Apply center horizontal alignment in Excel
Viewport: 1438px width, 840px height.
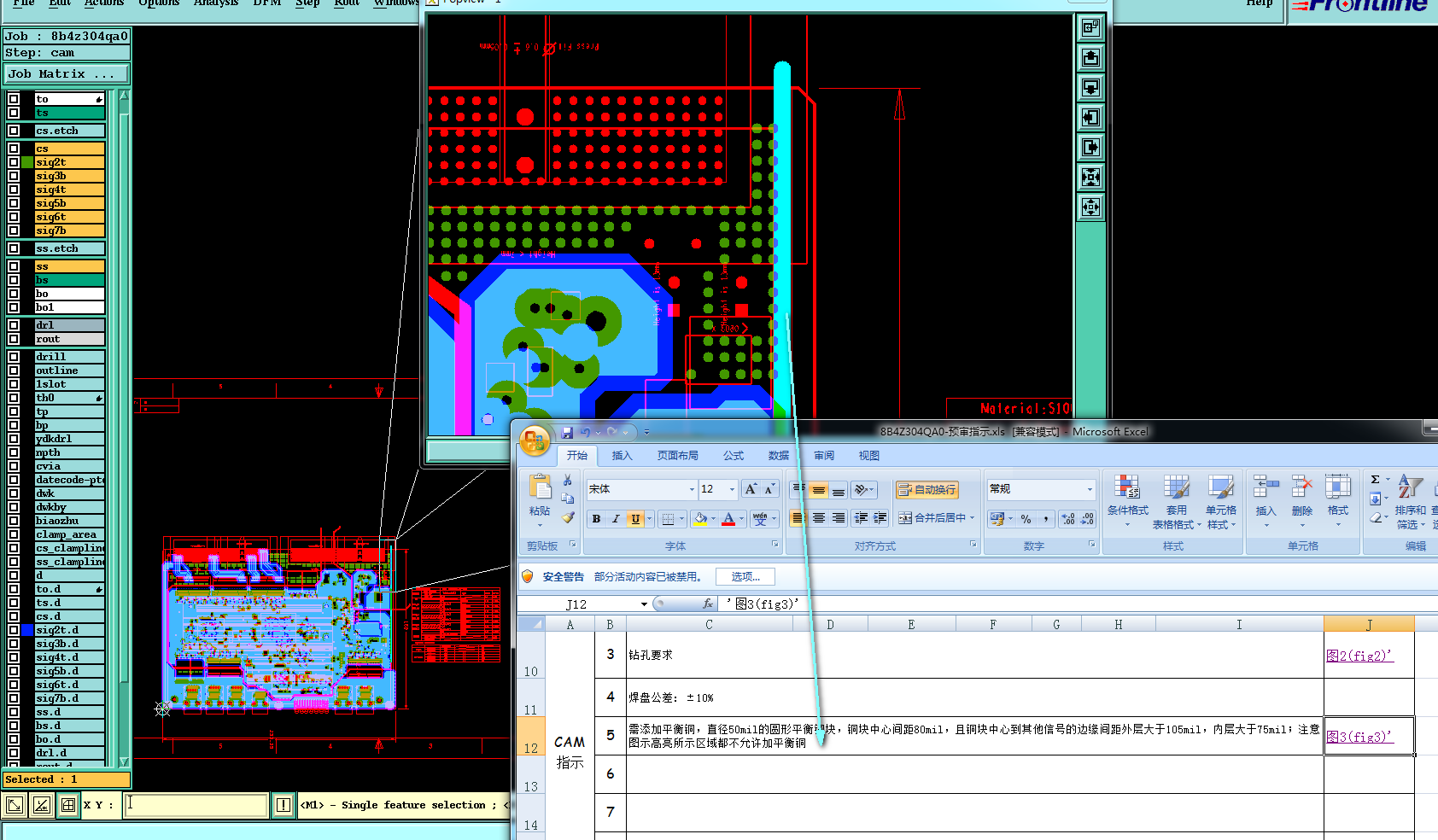pos(819,518)
